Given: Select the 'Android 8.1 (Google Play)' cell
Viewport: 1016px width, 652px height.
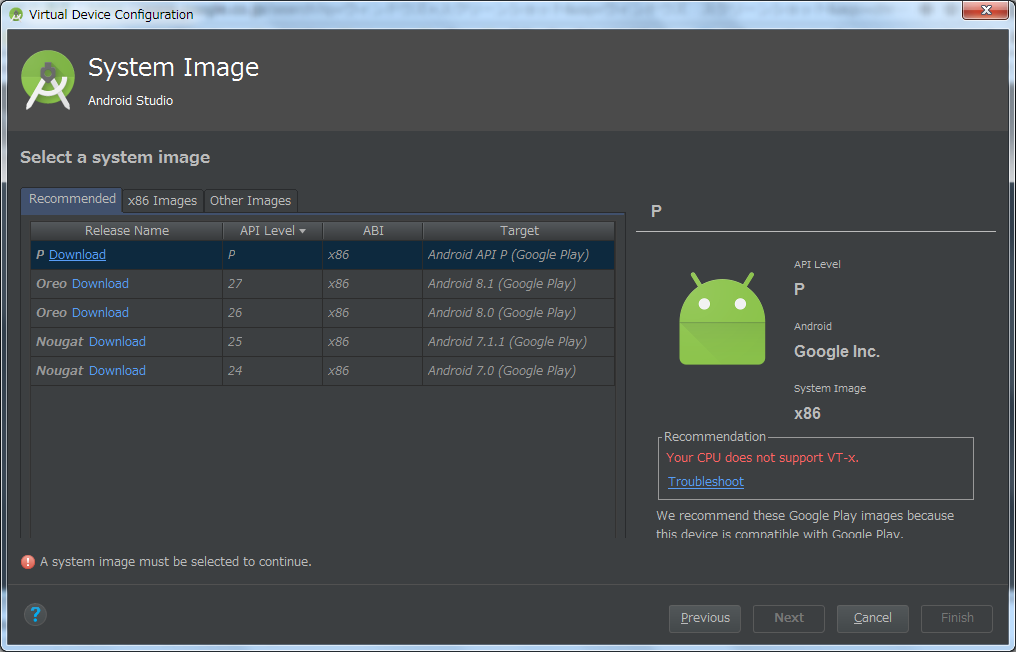Looking at the screenshot, I should click(x=518, y=284).
